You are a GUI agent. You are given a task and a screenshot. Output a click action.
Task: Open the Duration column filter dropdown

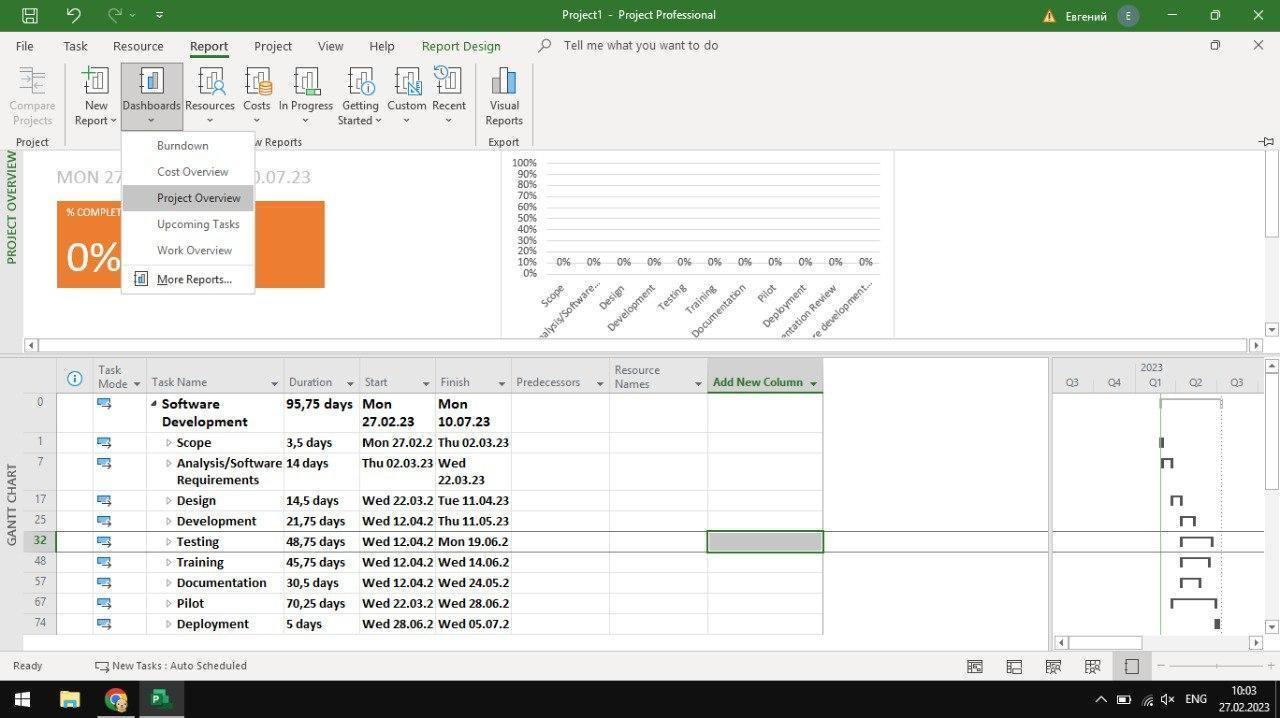[350, 384]
